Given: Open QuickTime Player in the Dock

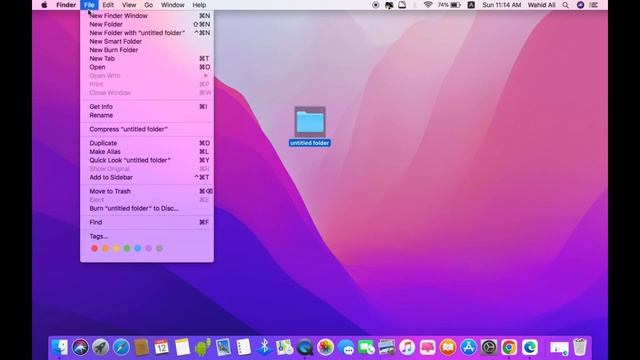Looking at the screenshot, I should [305, 347].
